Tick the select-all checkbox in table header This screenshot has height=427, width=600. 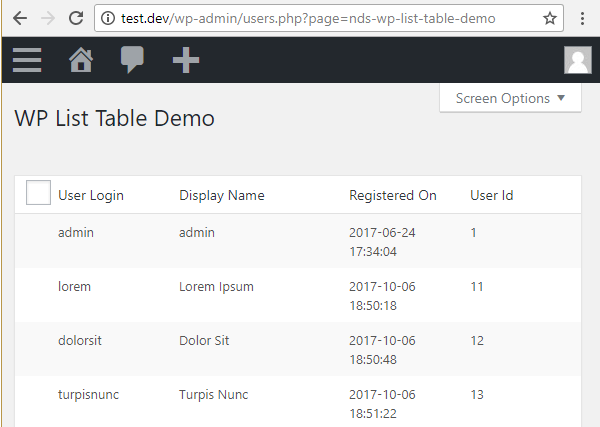(x=38, y=192)
